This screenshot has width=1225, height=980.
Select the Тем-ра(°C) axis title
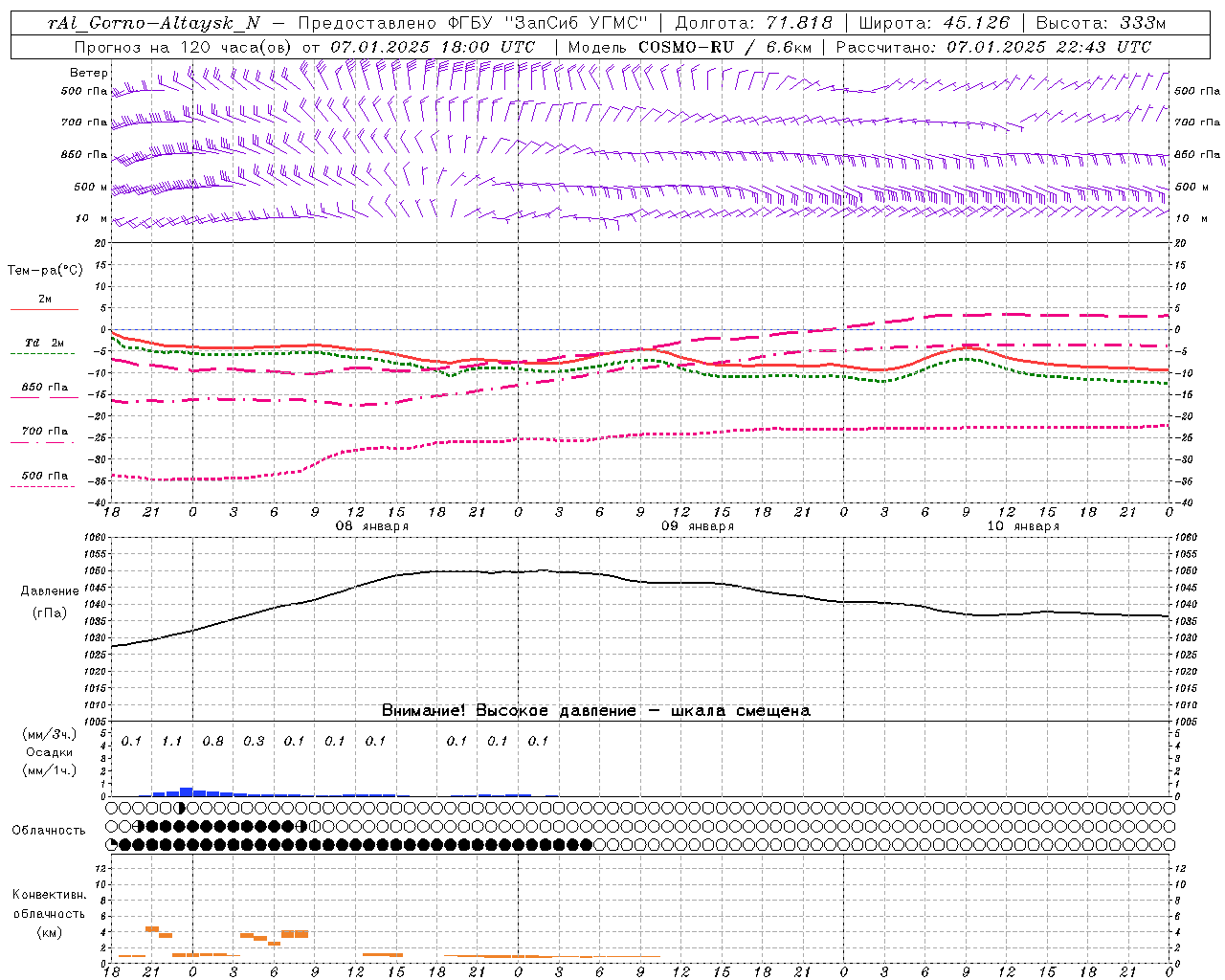point(45,271)
